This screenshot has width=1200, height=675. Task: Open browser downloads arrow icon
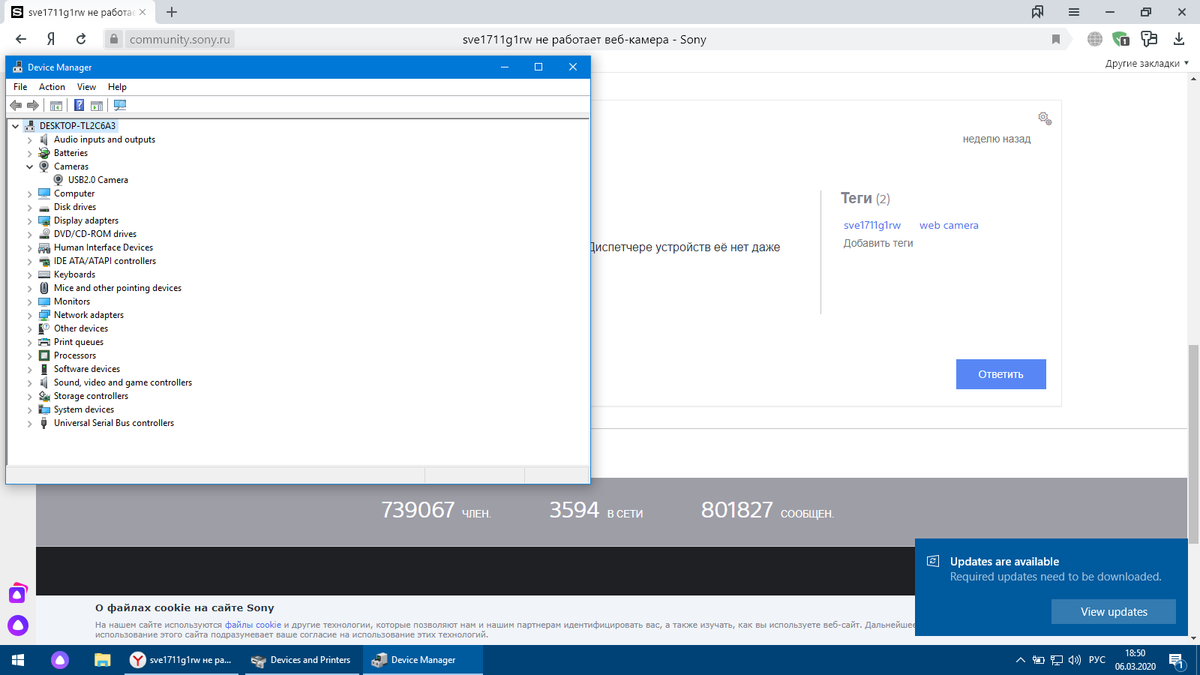(1178, 39)
